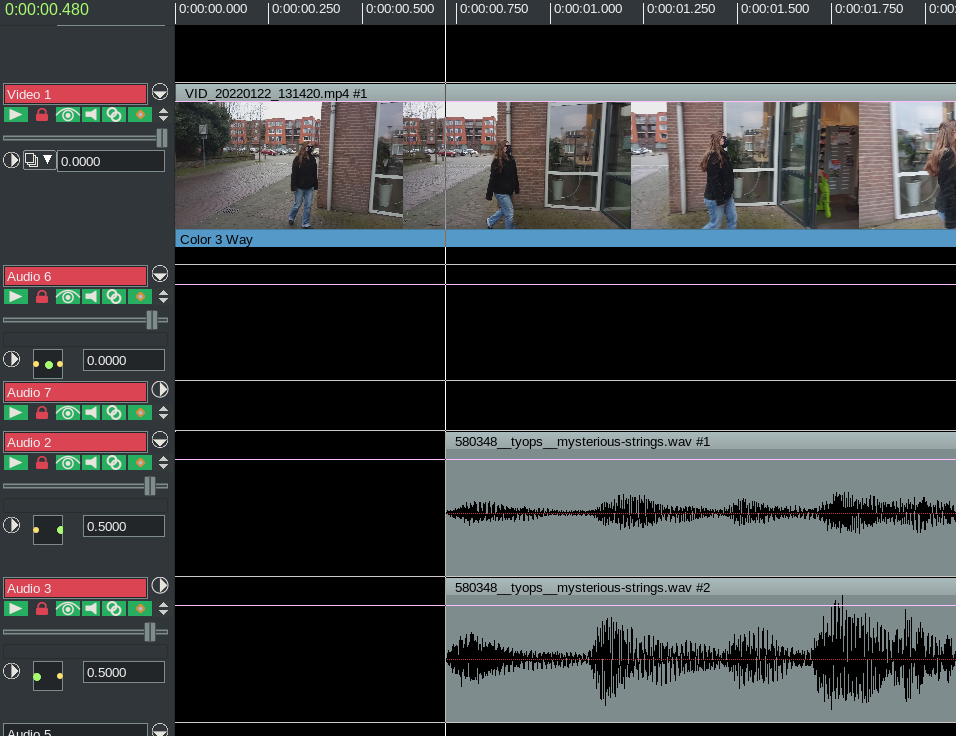Collapse the Video 1 track with its expander
This screenshot has height=736, width=956.
click(160, 93)
